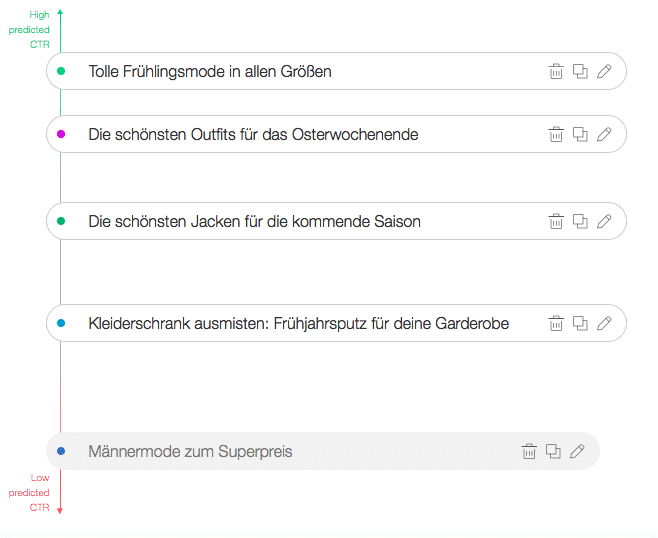This screenshot has height=538, width=658.
Task: Click the magenta dot beside 'Osterwochenende' headline
Action: (x=61, y=134)
